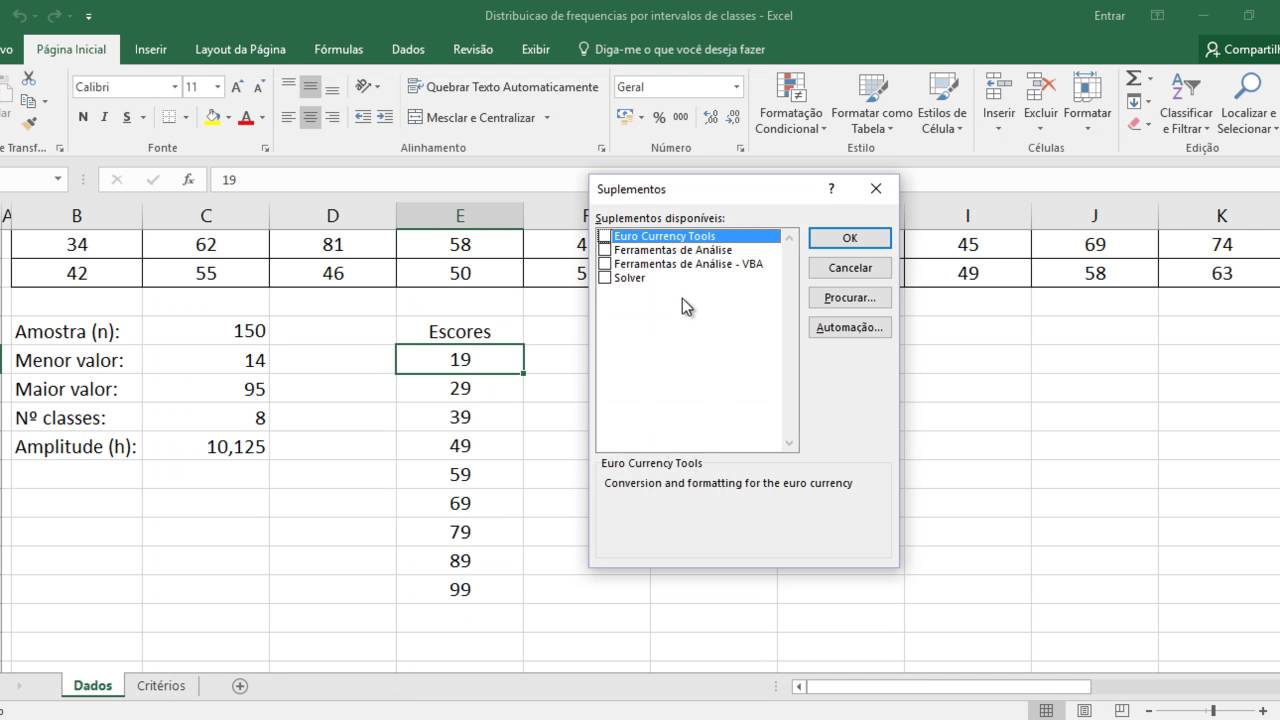Click the red font color swatch

coord(246,117)
